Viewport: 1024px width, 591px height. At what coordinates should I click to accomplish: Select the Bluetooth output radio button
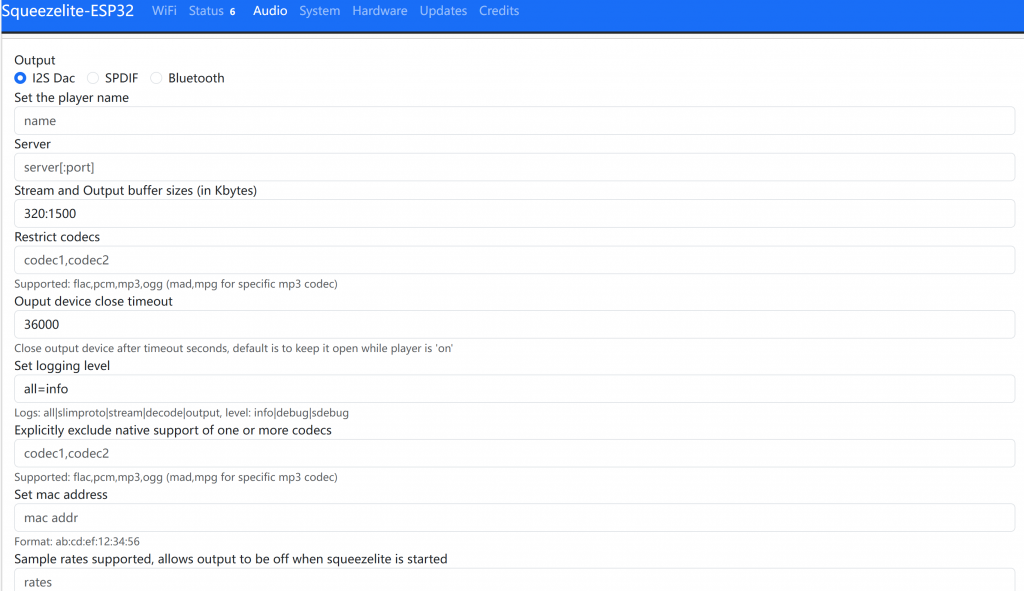(x=157, y=78)
